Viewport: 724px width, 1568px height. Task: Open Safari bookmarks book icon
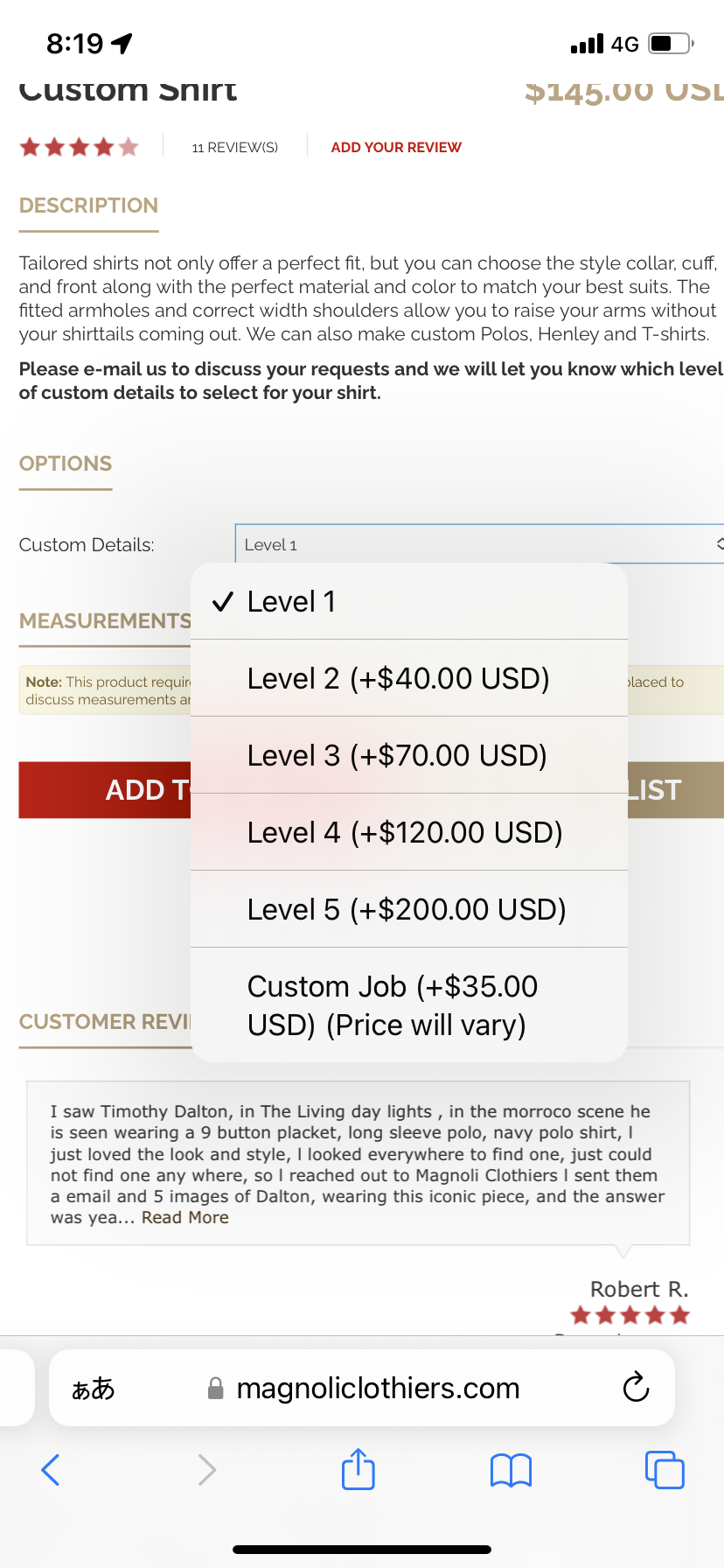click(512, 1470)
